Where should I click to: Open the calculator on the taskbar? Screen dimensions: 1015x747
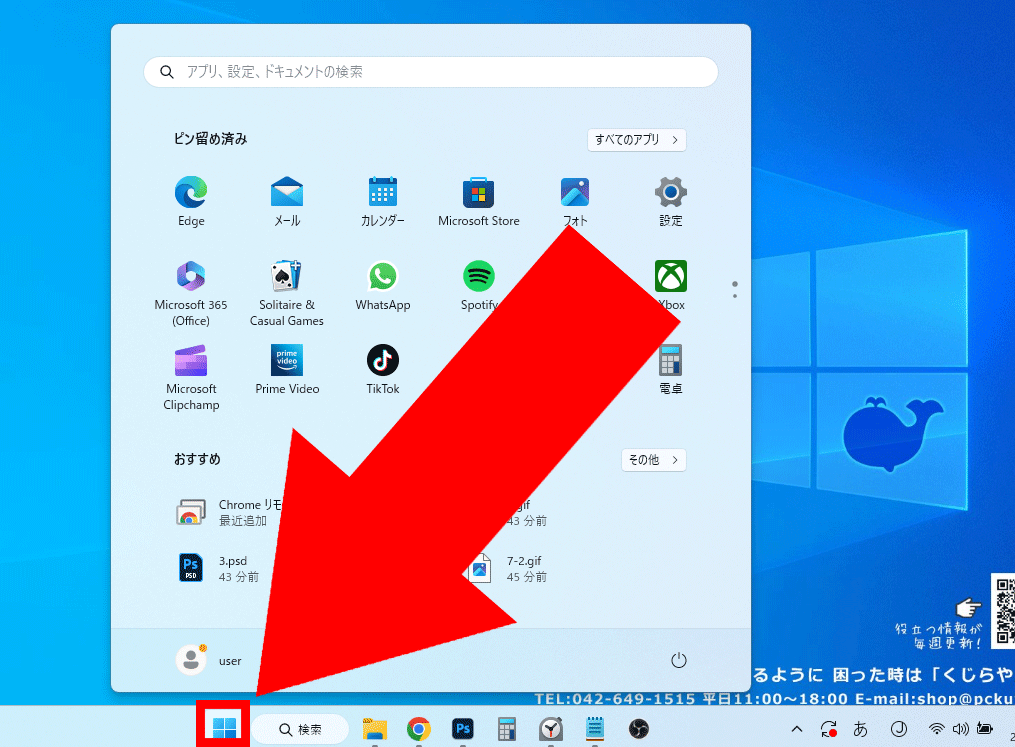click(x=507, y=729)
